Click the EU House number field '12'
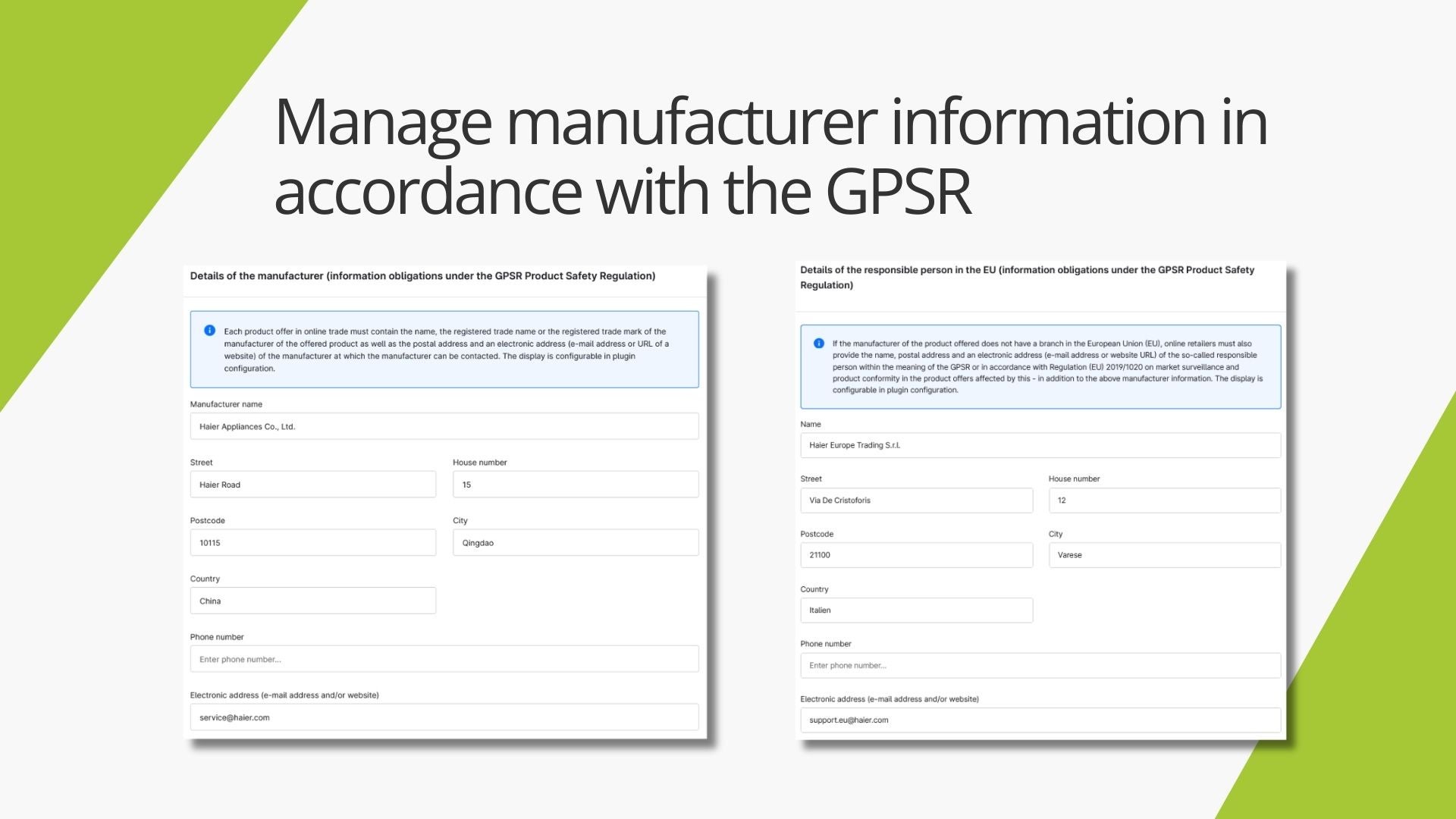Image resolution: width=1456 pixels, height=819 pixels. click(1164, 500)
